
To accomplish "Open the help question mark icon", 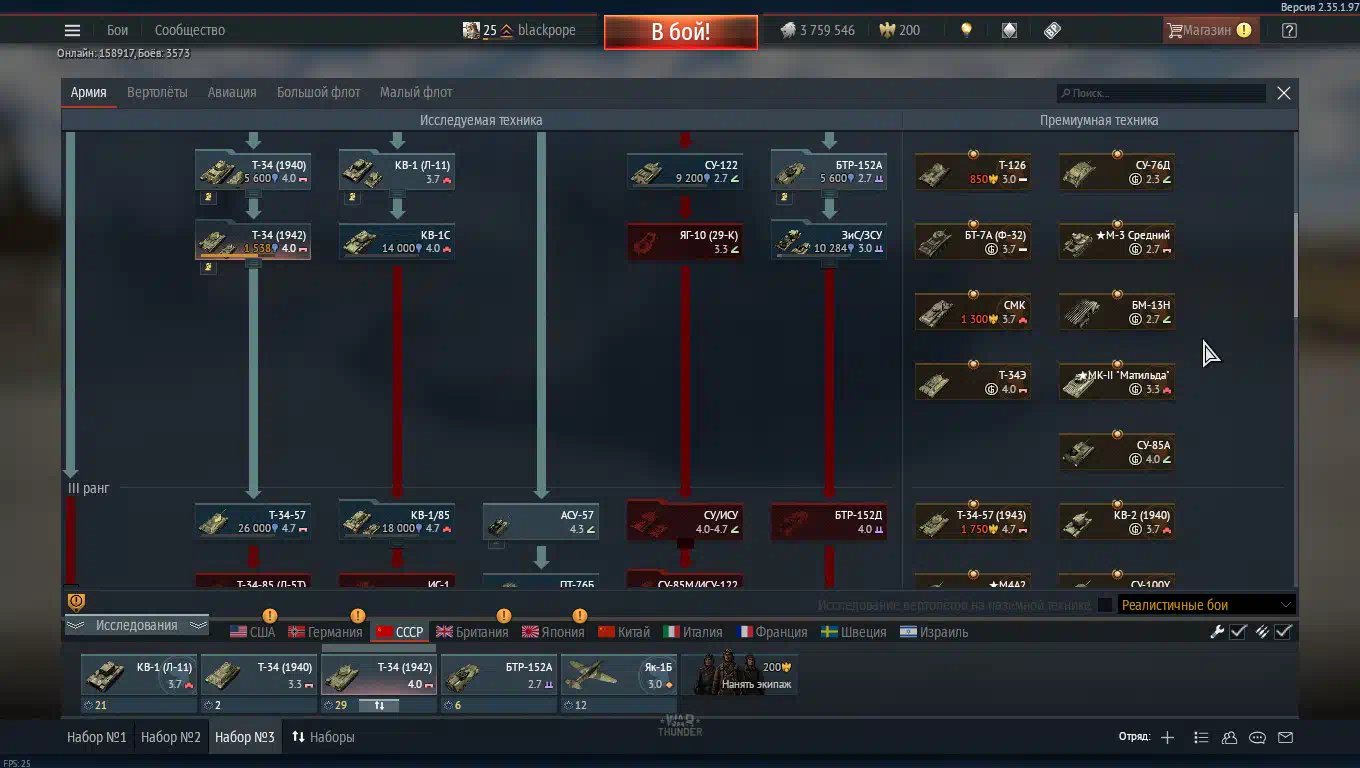I will 1289,30.
